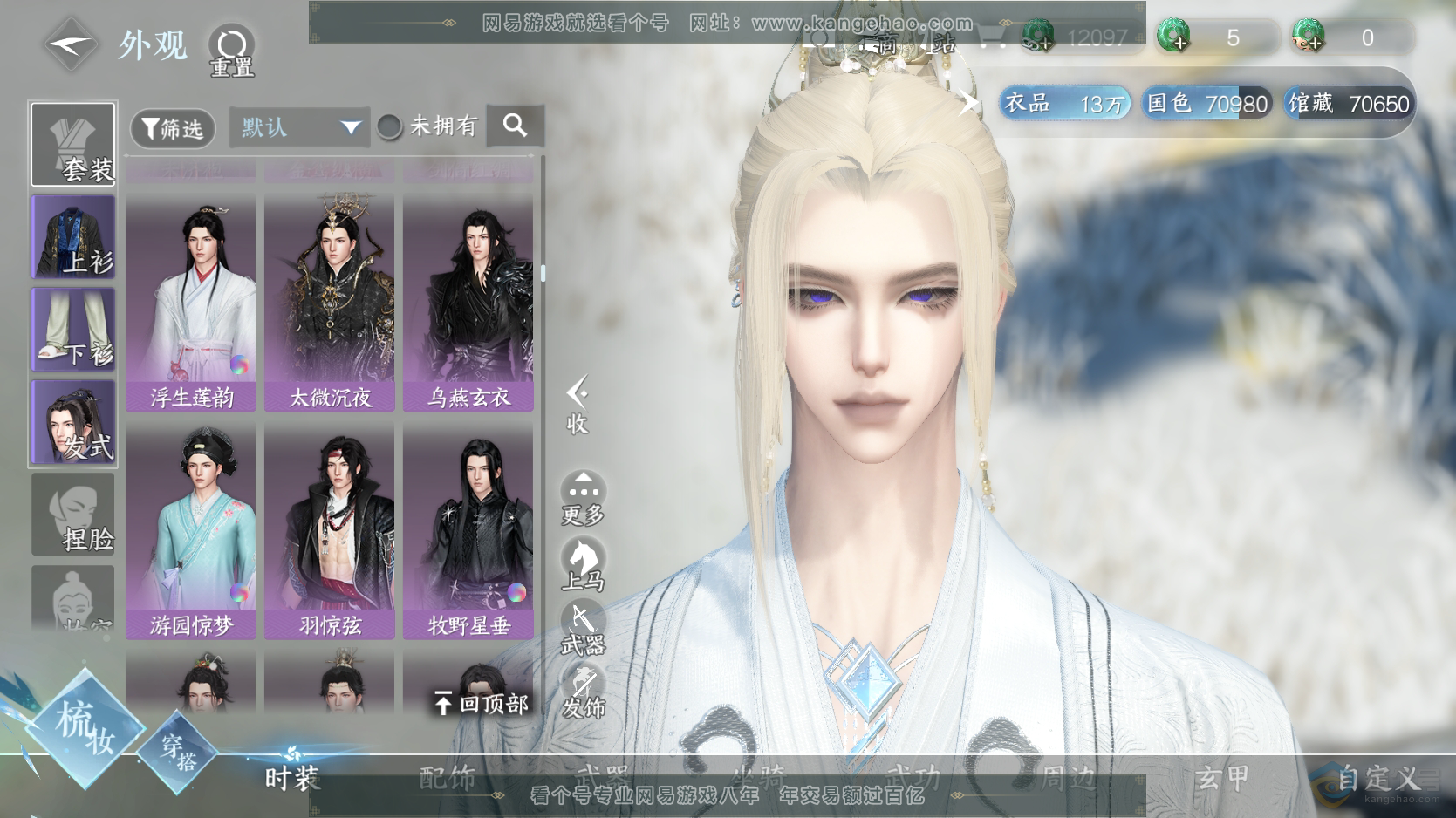
Task: Select the 浮生莲韵 outfit thumbnail
Action: coord(191,303)
